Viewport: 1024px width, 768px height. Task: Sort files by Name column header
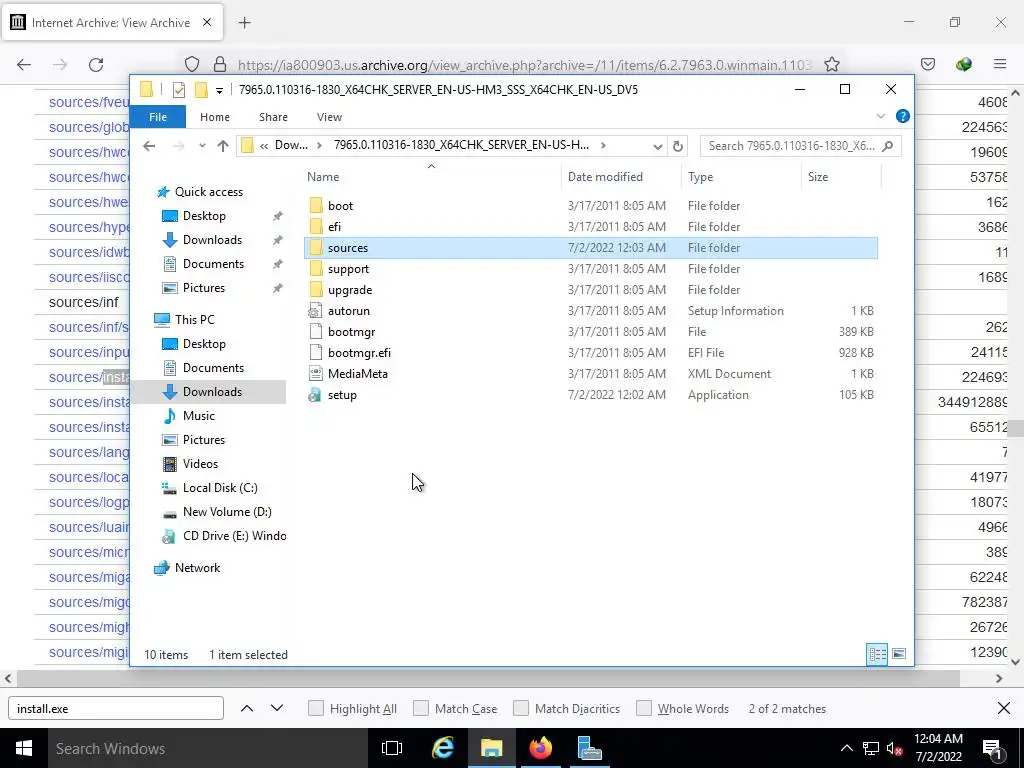point(431,176)
